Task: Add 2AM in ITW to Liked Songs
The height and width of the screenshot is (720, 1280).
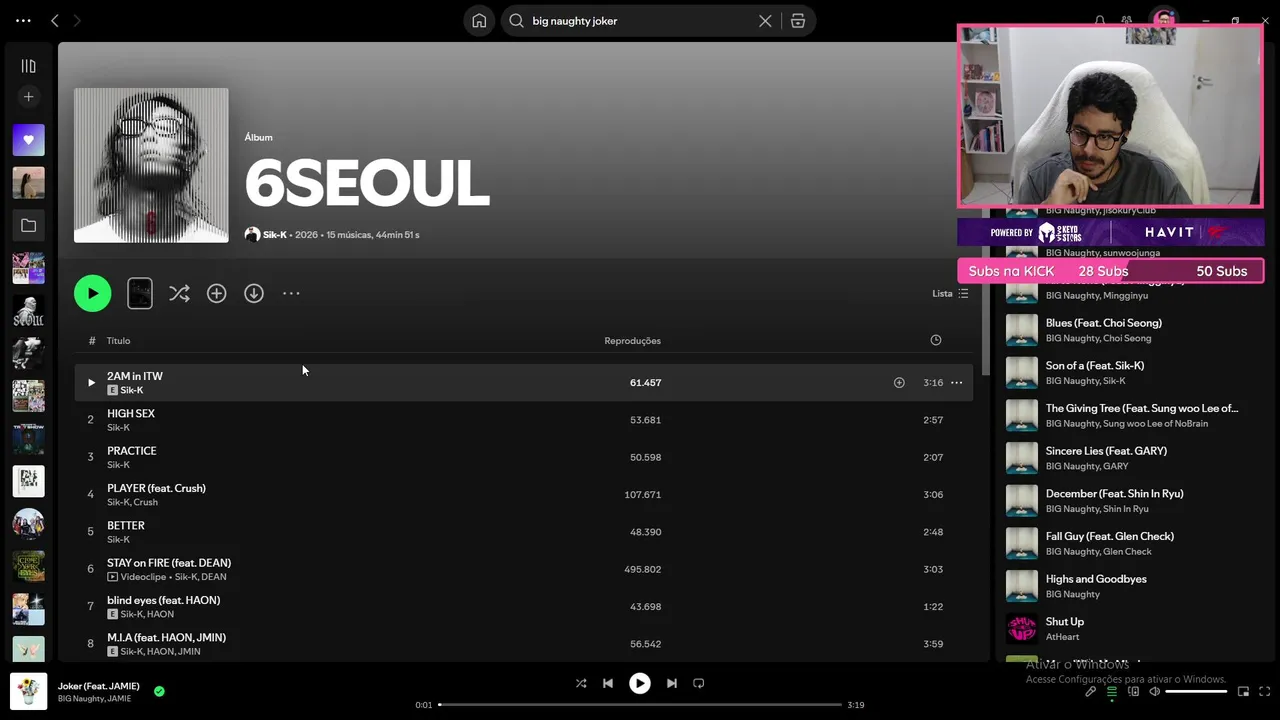Action: tap(899, 382)
